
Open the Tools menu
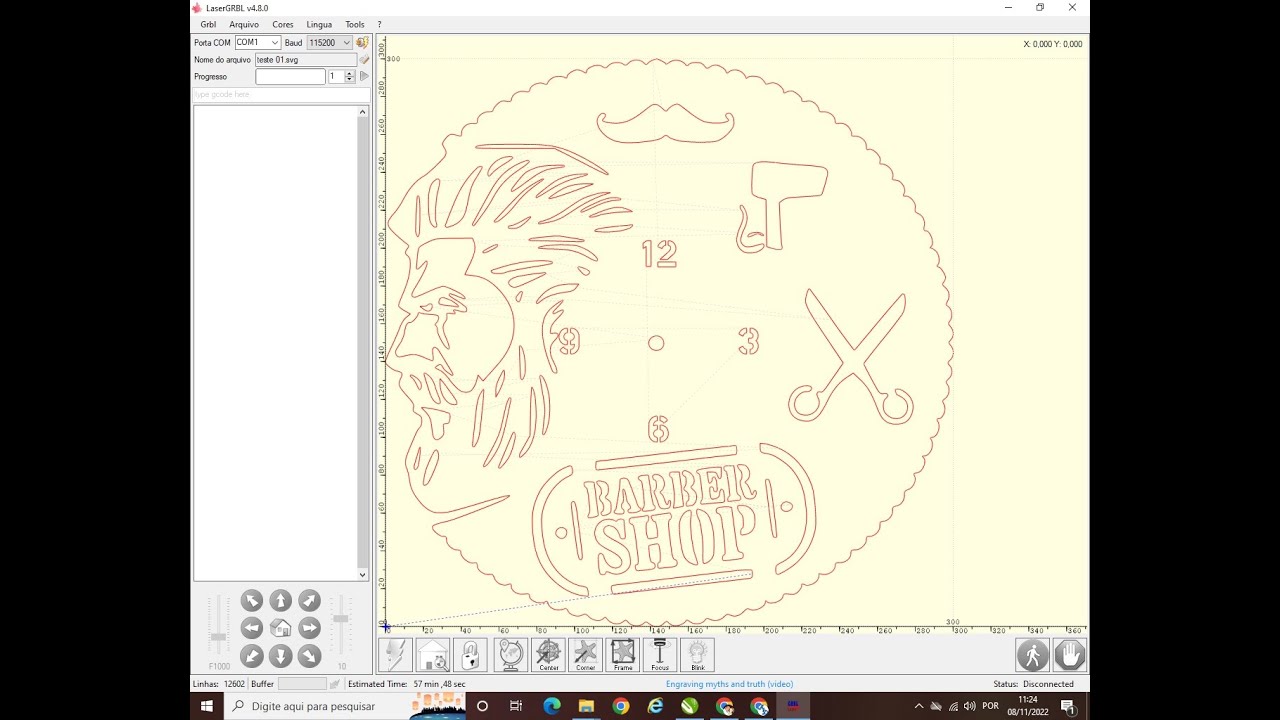[355, 24]
